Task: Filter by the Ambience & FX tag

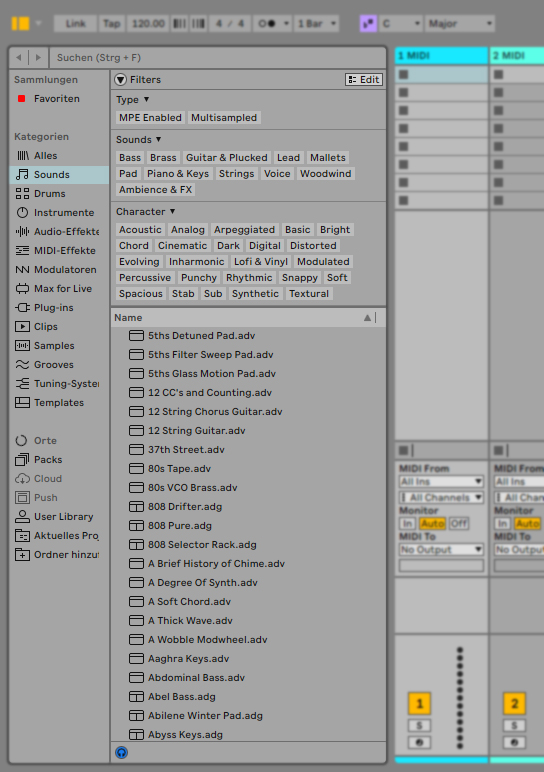Action: 156,190
